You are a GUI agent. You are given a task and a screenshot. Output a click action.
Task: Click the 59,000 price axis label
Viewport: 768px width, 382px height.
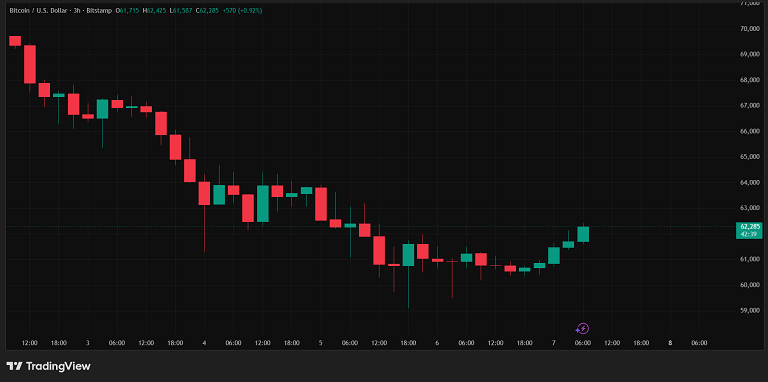click(750, 310)
